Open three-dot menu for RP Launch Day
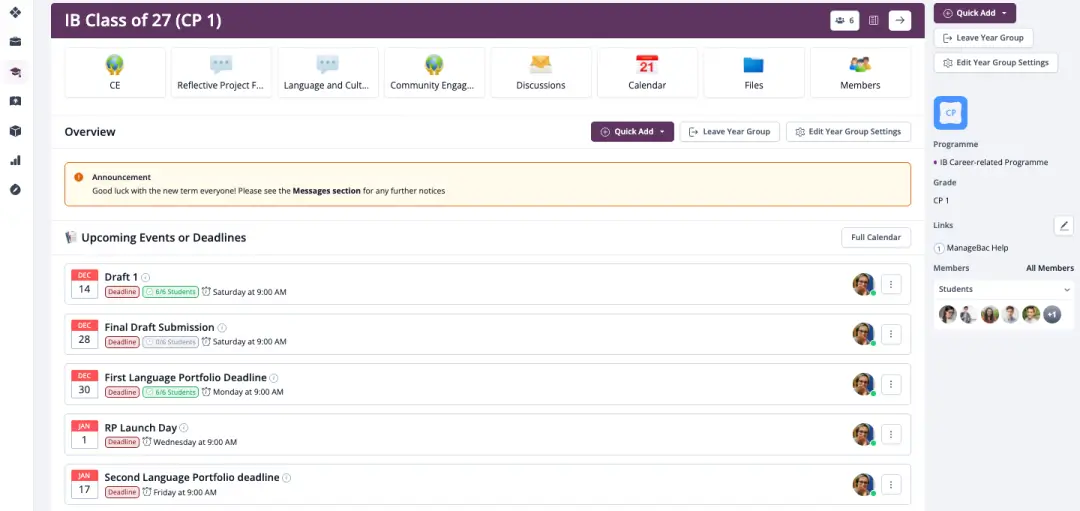The width and height of the screenshot is (1080, 511). coord(891,434)
